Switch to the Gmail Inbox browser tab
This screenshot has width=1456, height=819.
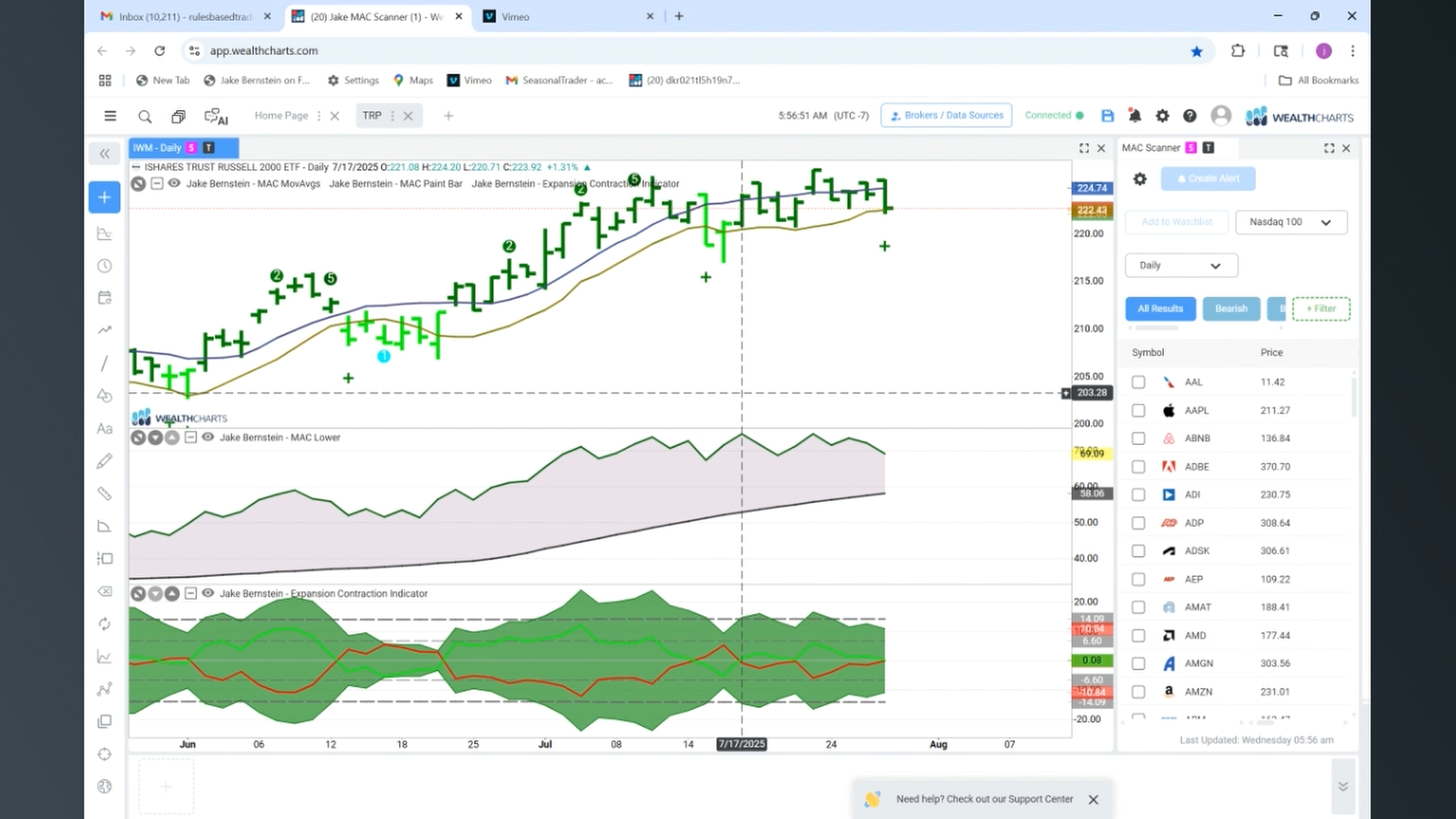(184, 17)
